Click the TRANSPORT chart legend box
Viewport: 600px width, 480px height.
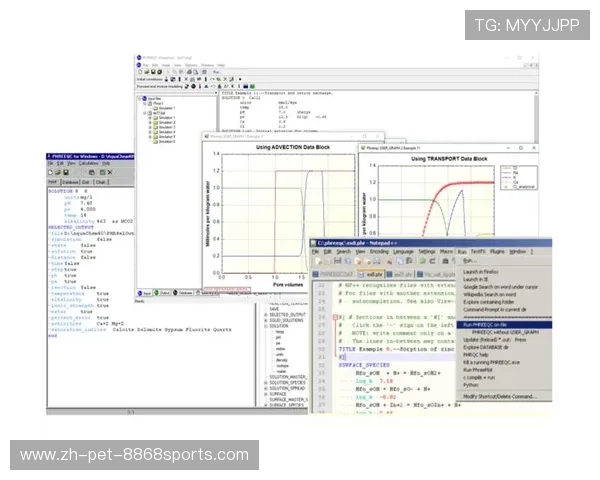point(518,178)
